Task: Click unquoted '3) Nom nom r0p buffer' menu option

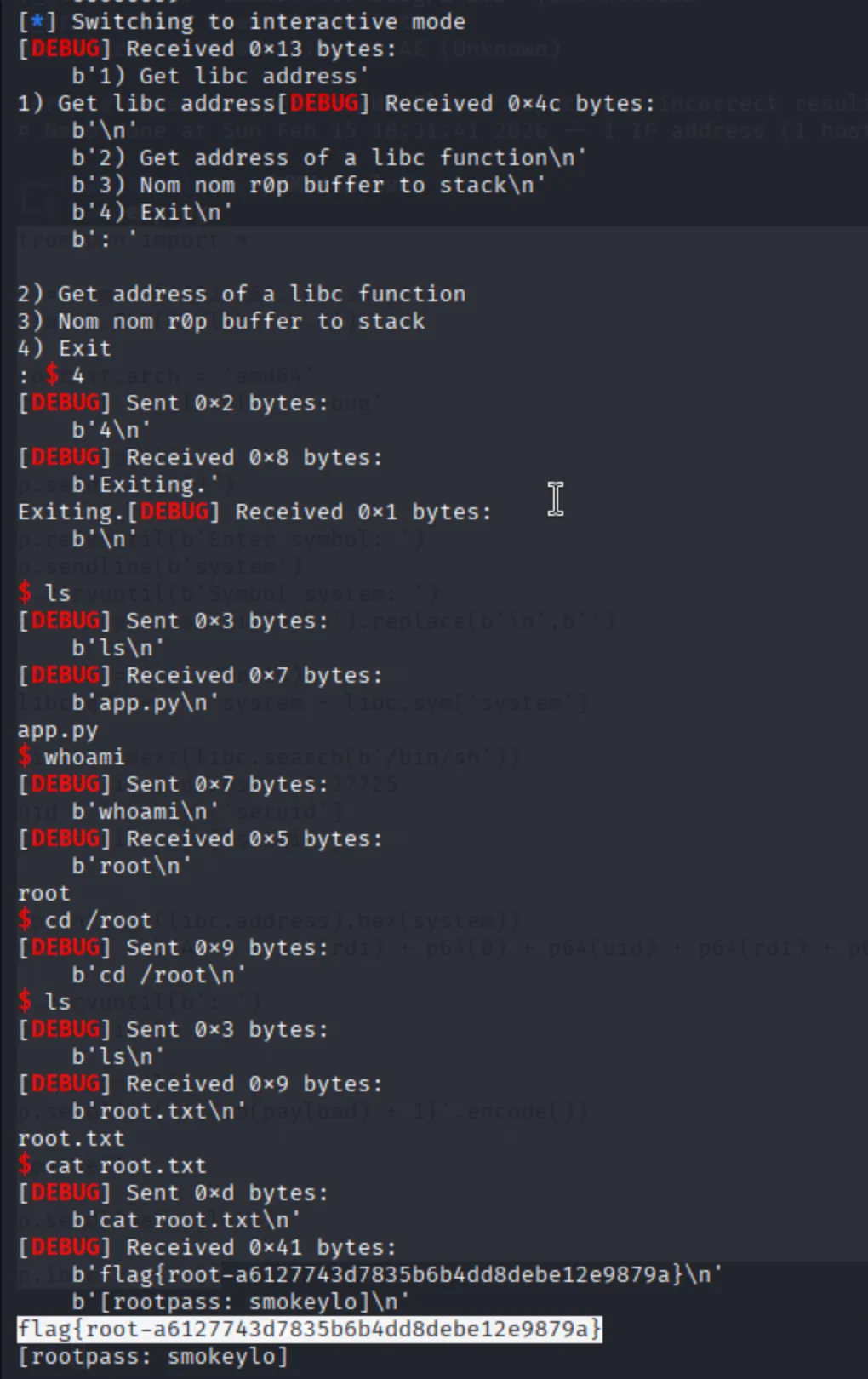Action: [x=221, y=321]
